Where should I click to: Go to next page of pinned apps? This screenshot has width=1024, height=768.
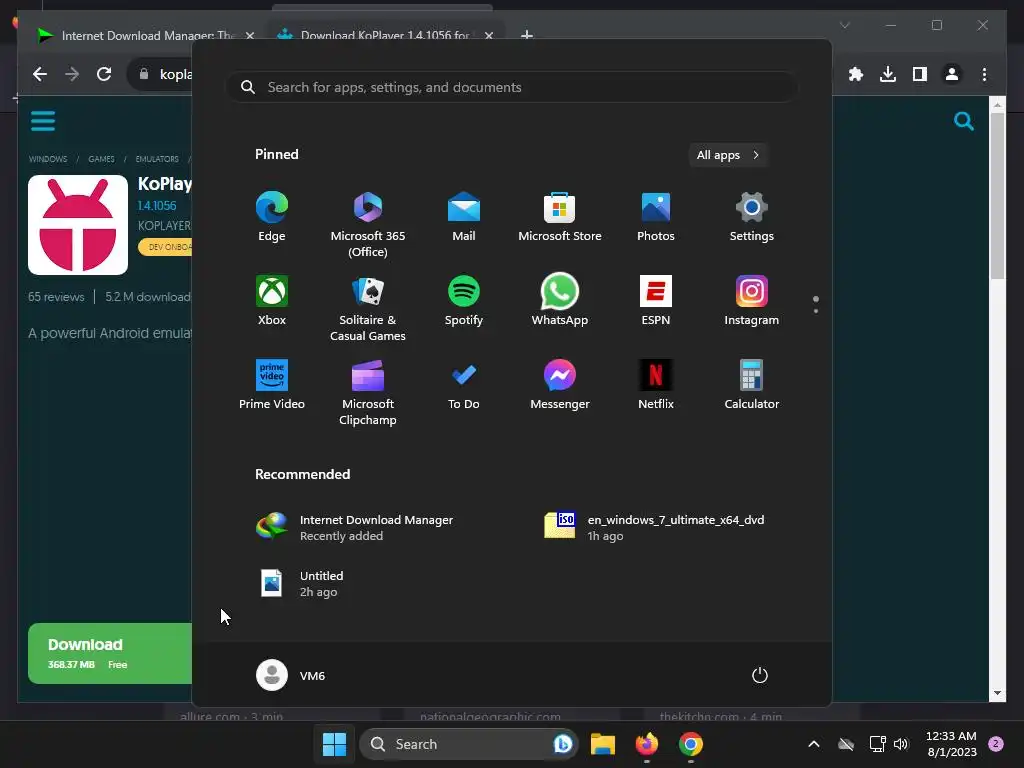click(816, 310)
